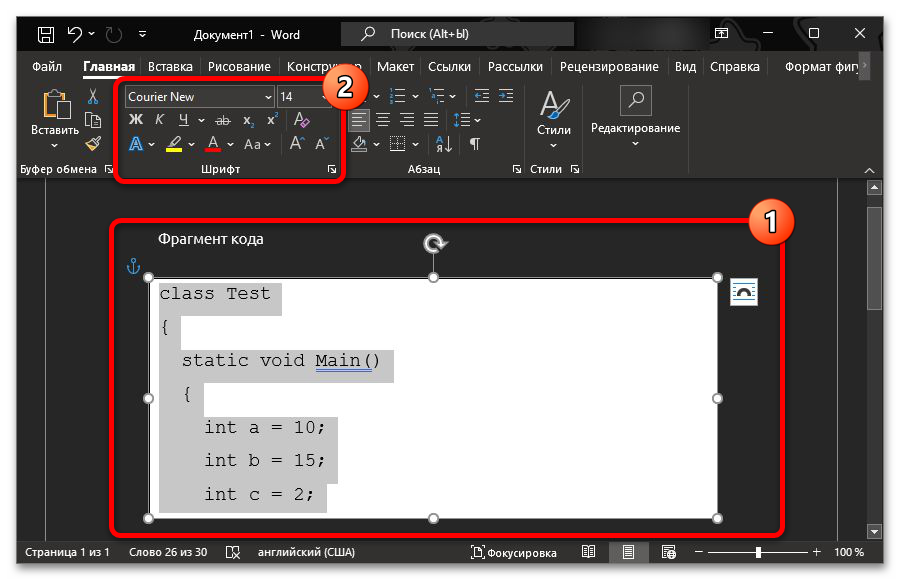This screenshot has width=900, height=580.
Task: Apply yellow text highlight color
Action: click(x=174, y=144)
